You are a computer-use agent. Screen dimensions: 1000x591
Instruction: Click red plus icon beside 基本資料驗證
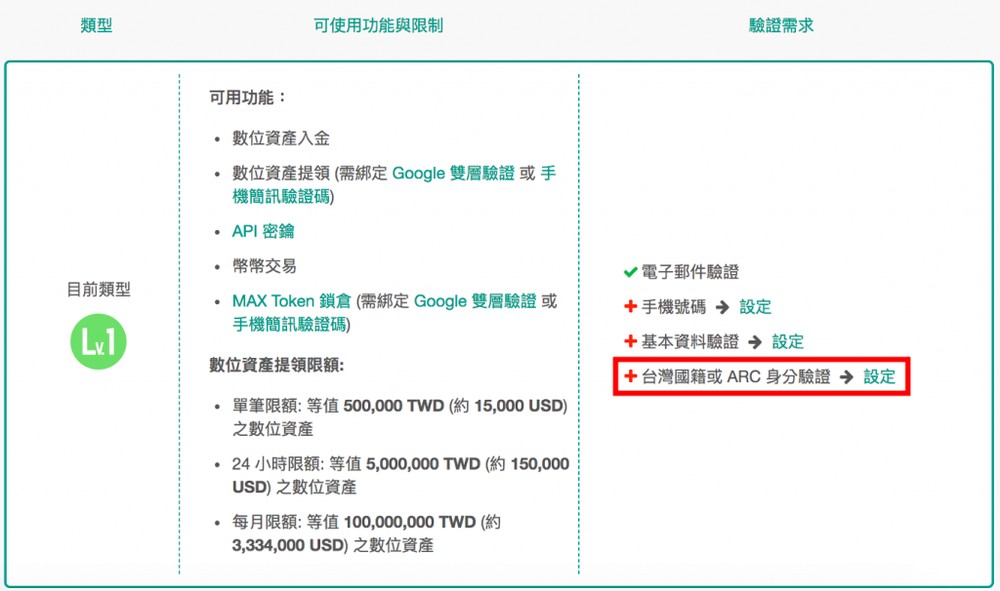coord(630,341)
